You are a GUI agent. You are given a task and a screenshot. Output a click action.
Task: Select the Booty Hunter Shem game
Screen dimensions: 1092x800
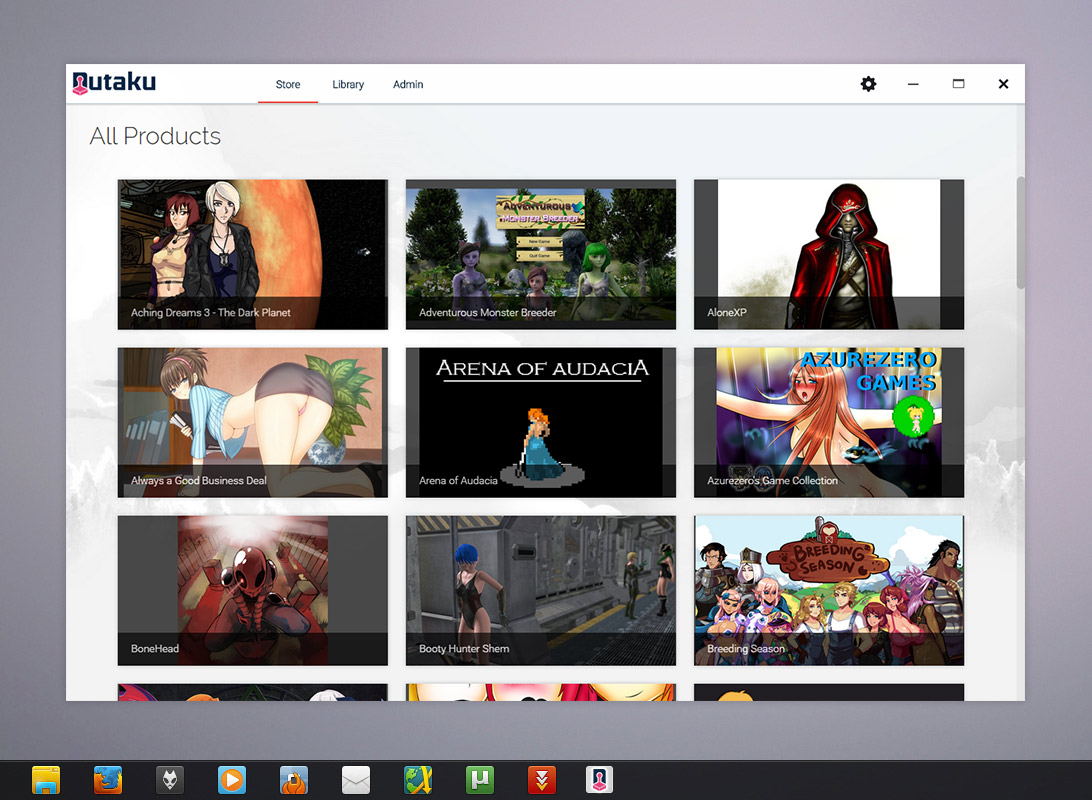540,590
